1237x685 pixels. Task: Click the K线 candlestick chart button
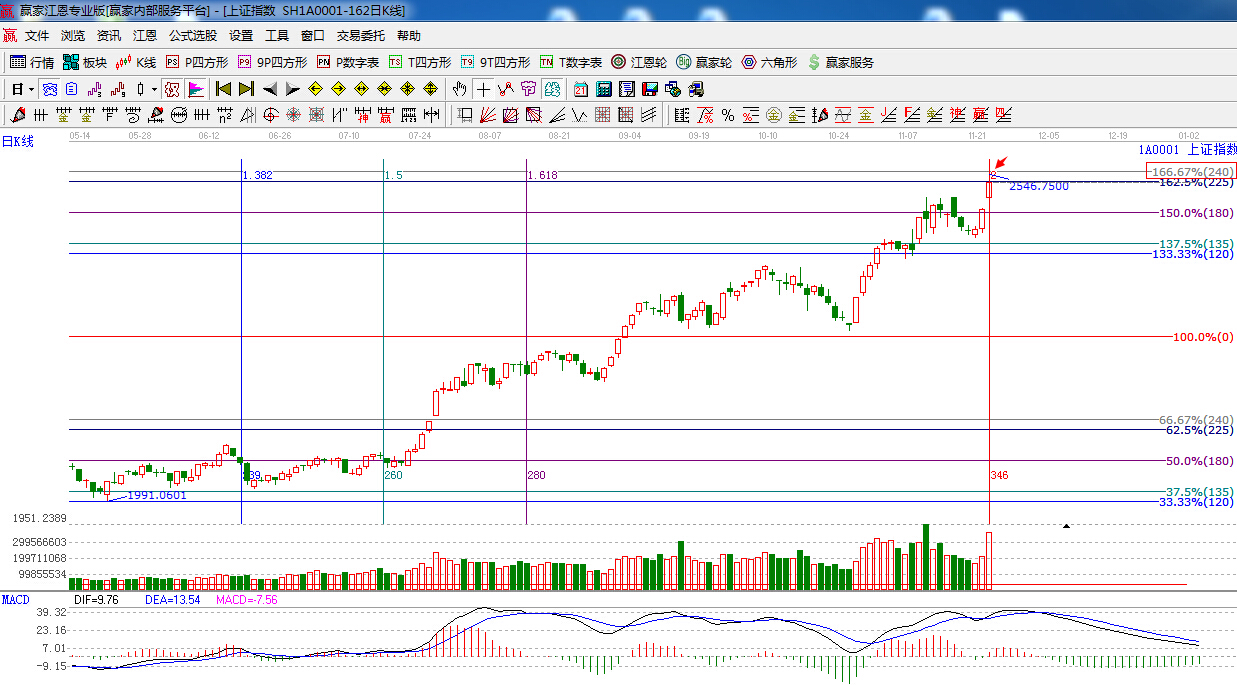(x=137, y=62)
